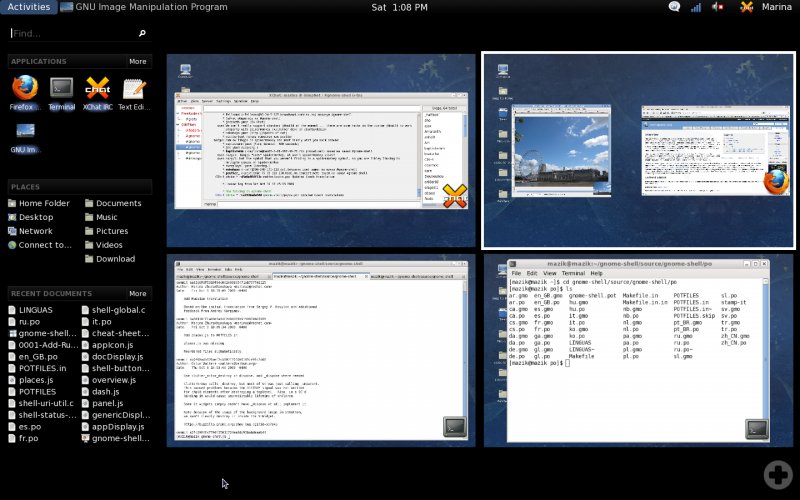Launch Firefox from the applications list

25,90
